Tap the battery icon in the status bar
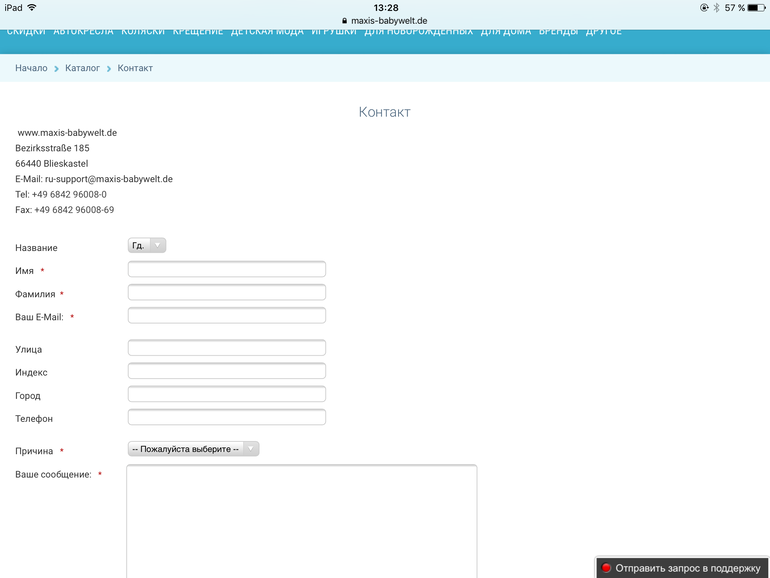The height and width of the screenshot is (578, 770). [756, 7]
